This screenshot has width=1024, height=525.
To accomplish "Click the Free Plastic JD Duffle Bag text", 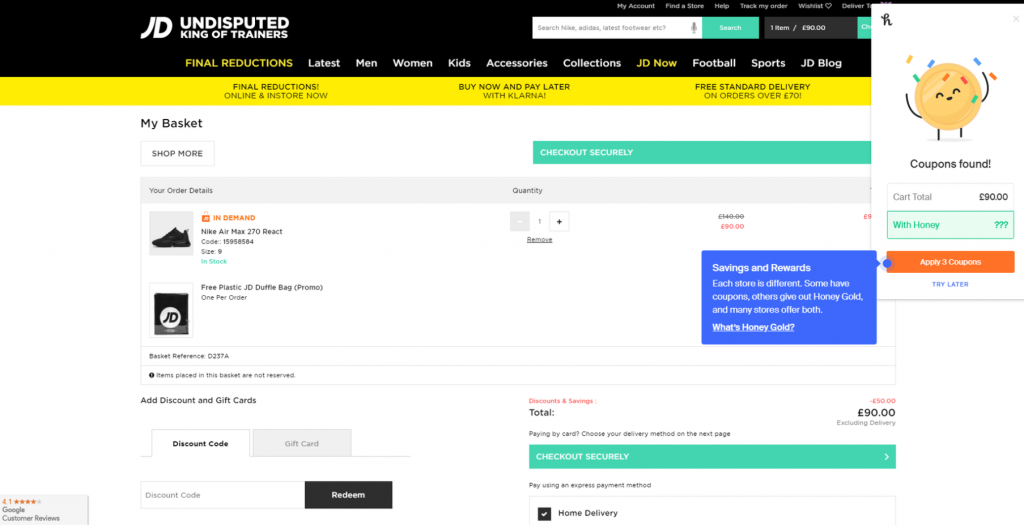I will [262, 287].
